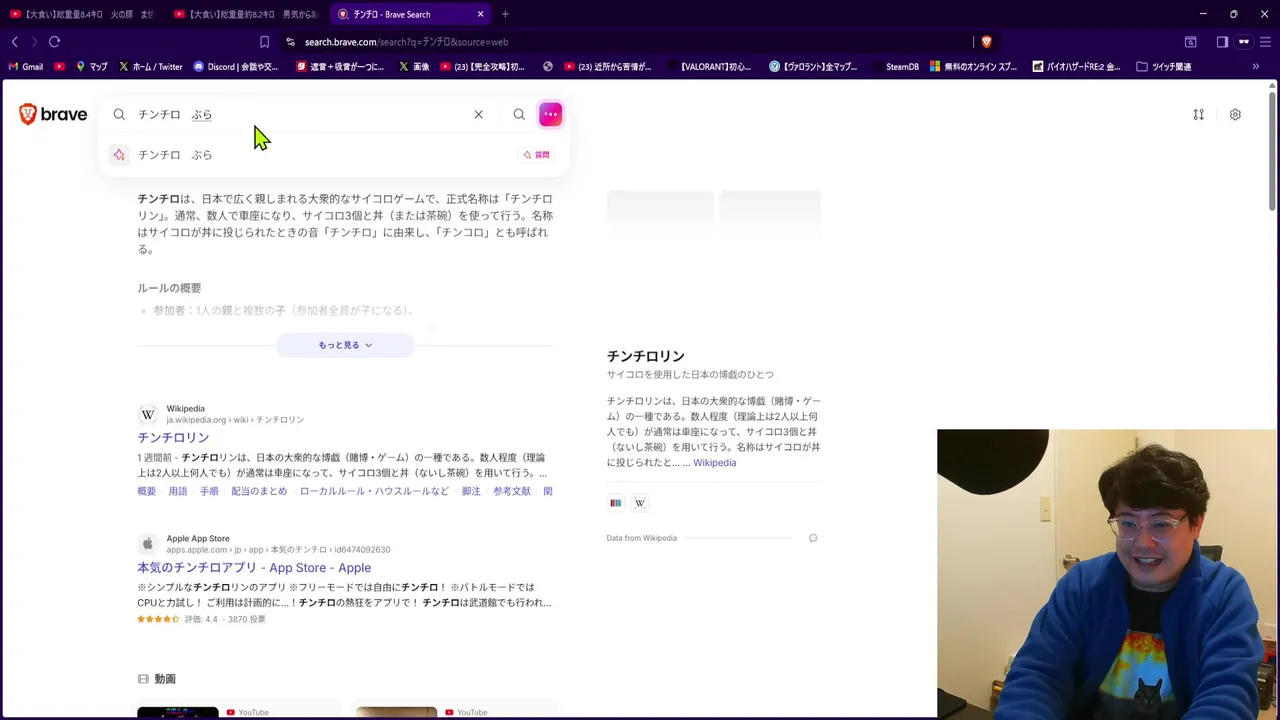Go back to the previous page
Image resolution: width=1280 pixels, height=720 pixels.
pyautogui.click(x=15, y=42)
